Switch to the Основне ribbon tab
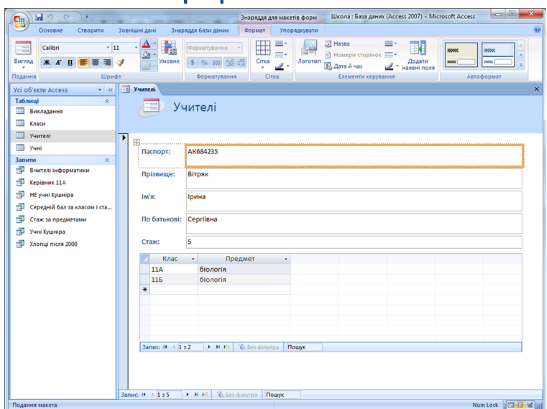Image resolution: width=547 pixels, height=409 pixels. coord(51,30)
